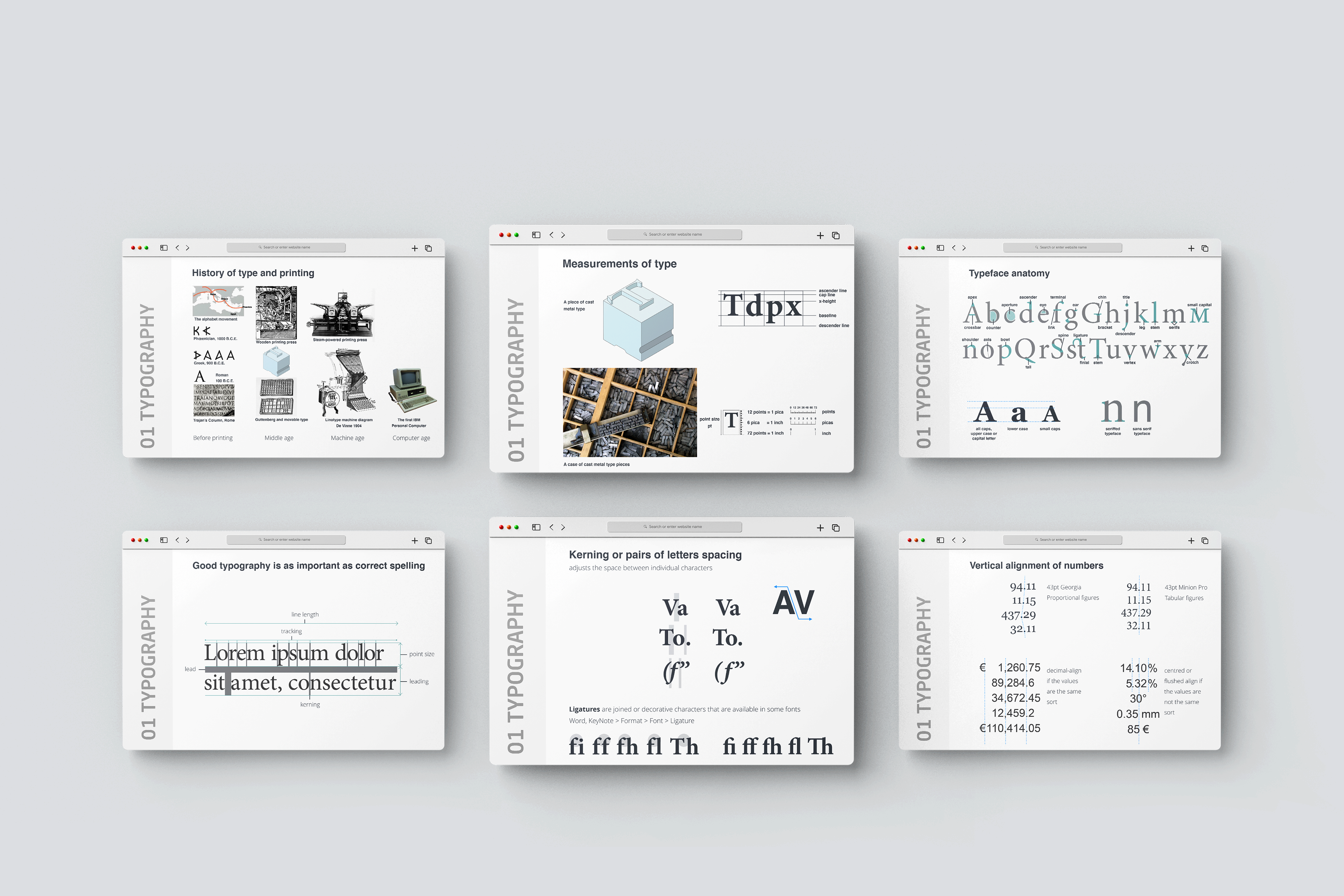Toggle sidebar in Measurements of type window
Screen dimensions: 1344x896
[536, 235]
